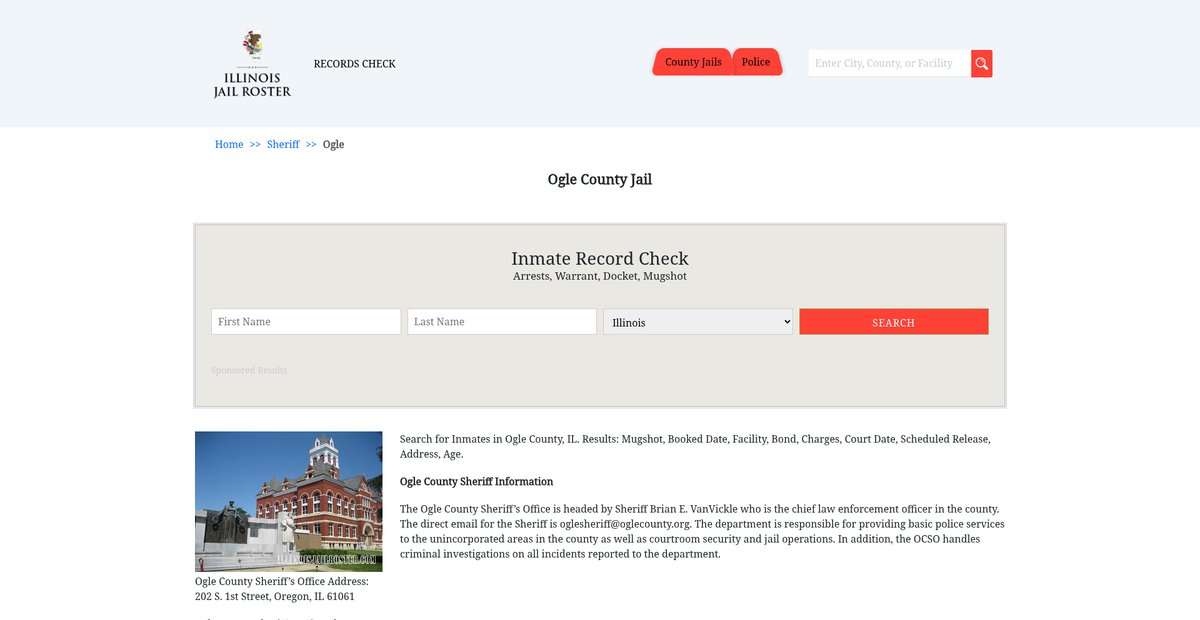Select 'Arrests, Warrant, Docket, Mugshot' subtitle
Viewport: 1200px width, 620px height.
(600, 276)
